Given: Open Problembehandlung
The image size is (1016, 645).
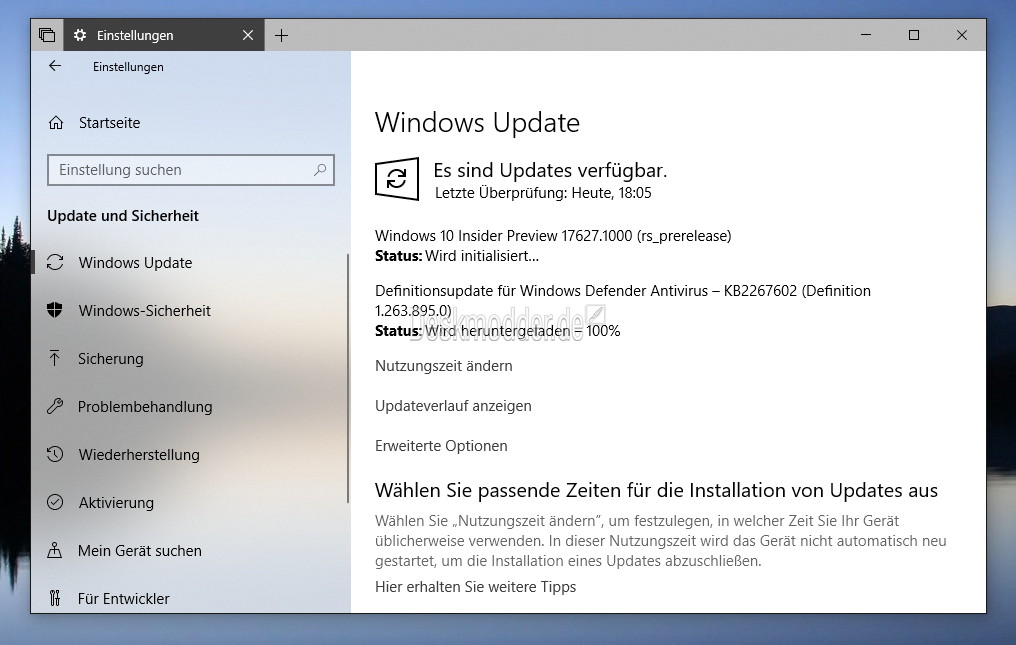Looking at the screenshot, I should click(x=145, y=406).
